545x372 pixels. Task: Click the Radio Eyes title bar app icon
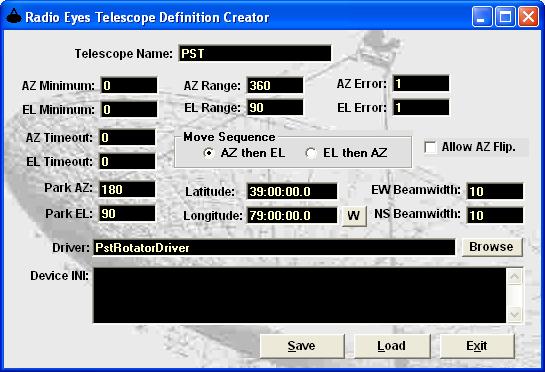14,16
